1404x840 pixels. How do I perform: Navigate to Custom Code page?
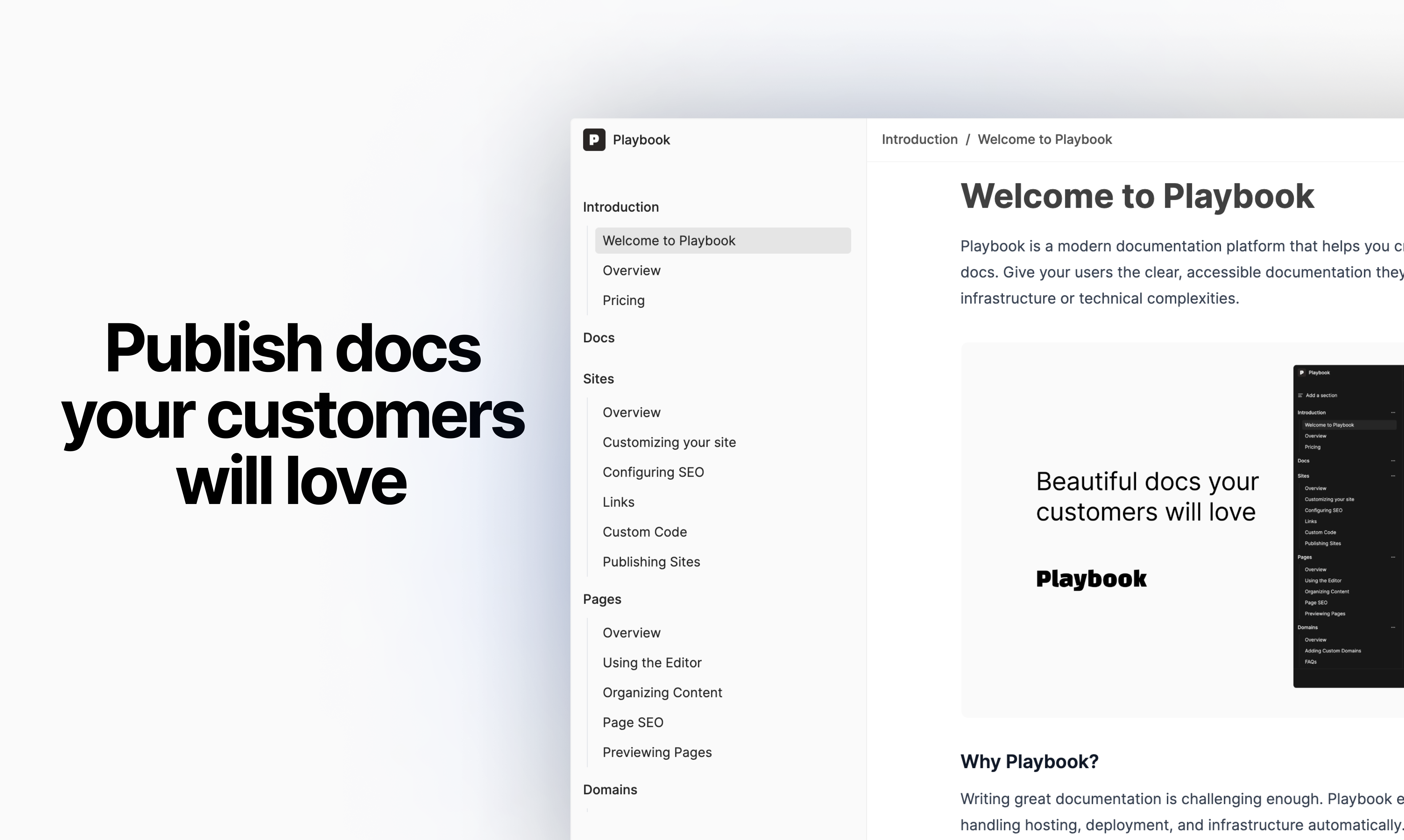[x=644, y=532]
